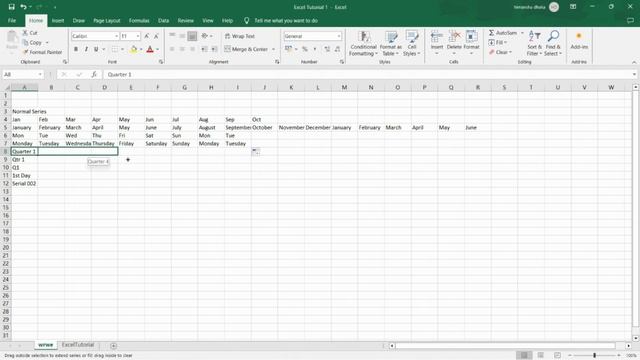Click the AutoSum button
Screen dimensions: 640x360
pyautogui.click(x=503, y=33)
